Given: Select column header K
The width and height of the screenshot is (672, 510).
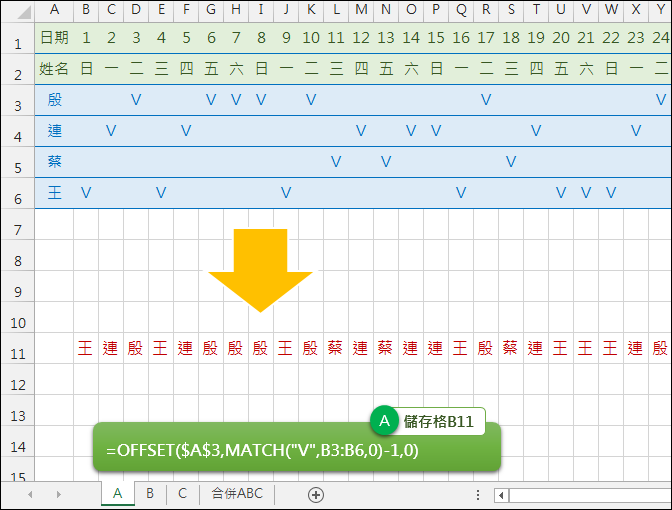Looking at the screenshot, I should pos(311,10).
